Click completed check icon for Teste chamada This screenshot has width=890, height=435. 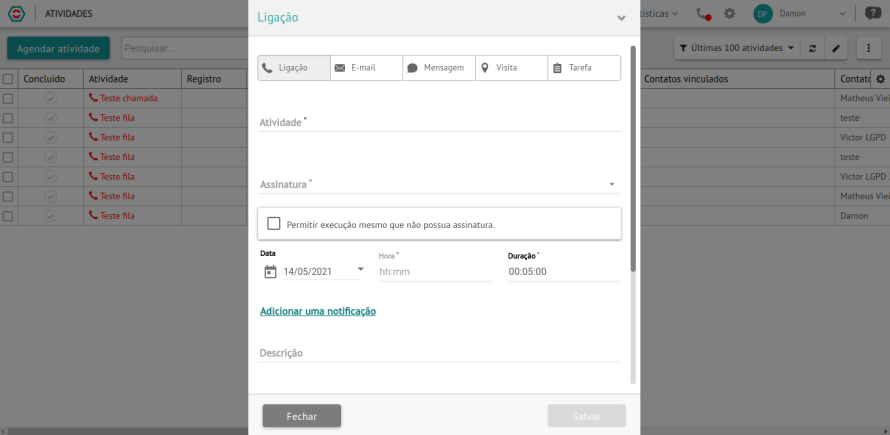pyautogui.click(x=51, y=98)
